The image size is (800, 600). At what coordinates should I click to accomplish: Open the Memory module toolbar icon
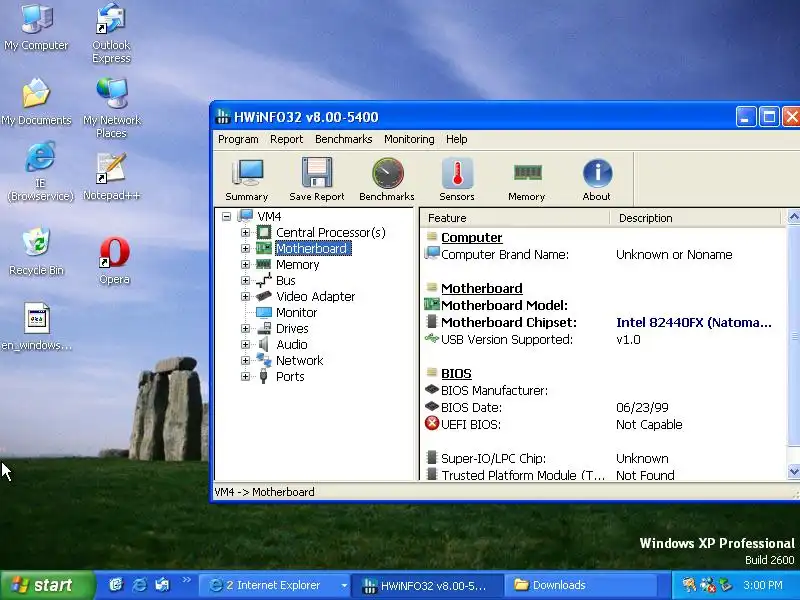click(x=527, y=180)
